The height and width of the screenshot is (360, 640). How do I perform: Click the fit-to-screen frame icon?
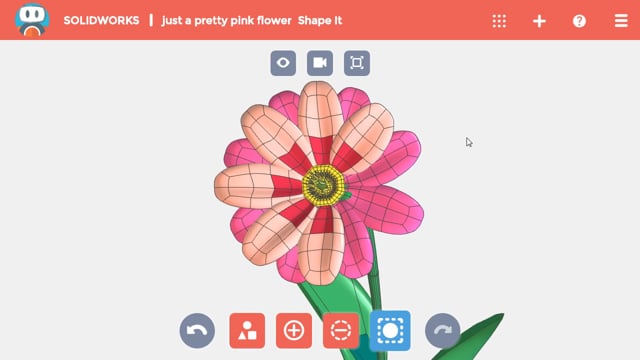pyautogui.click(x=357, y=63)
